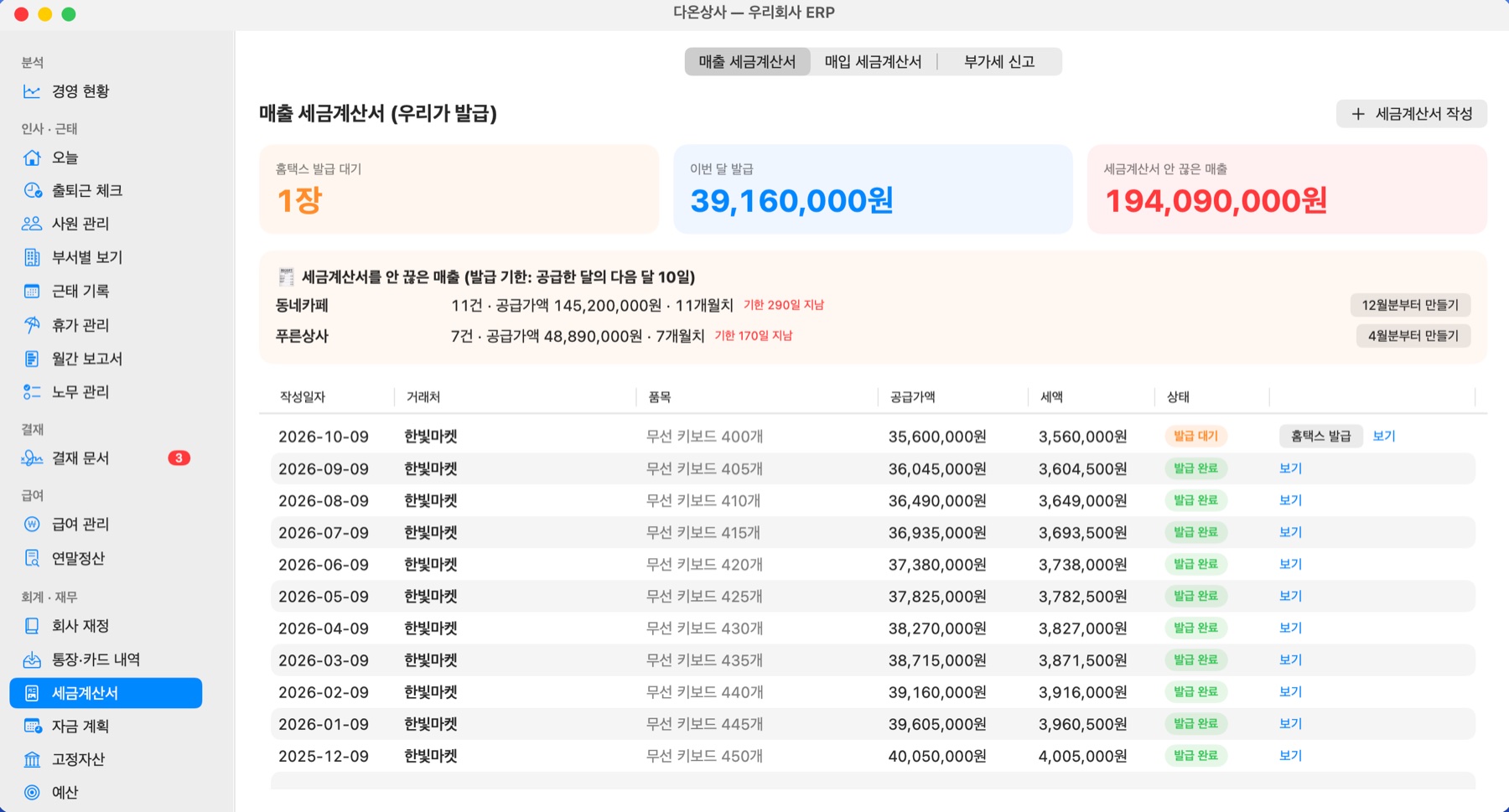The height and width of the screenshot is (812, 1509).
Task: Click the 월간 보고서 document icon
Action: (32, 359)
